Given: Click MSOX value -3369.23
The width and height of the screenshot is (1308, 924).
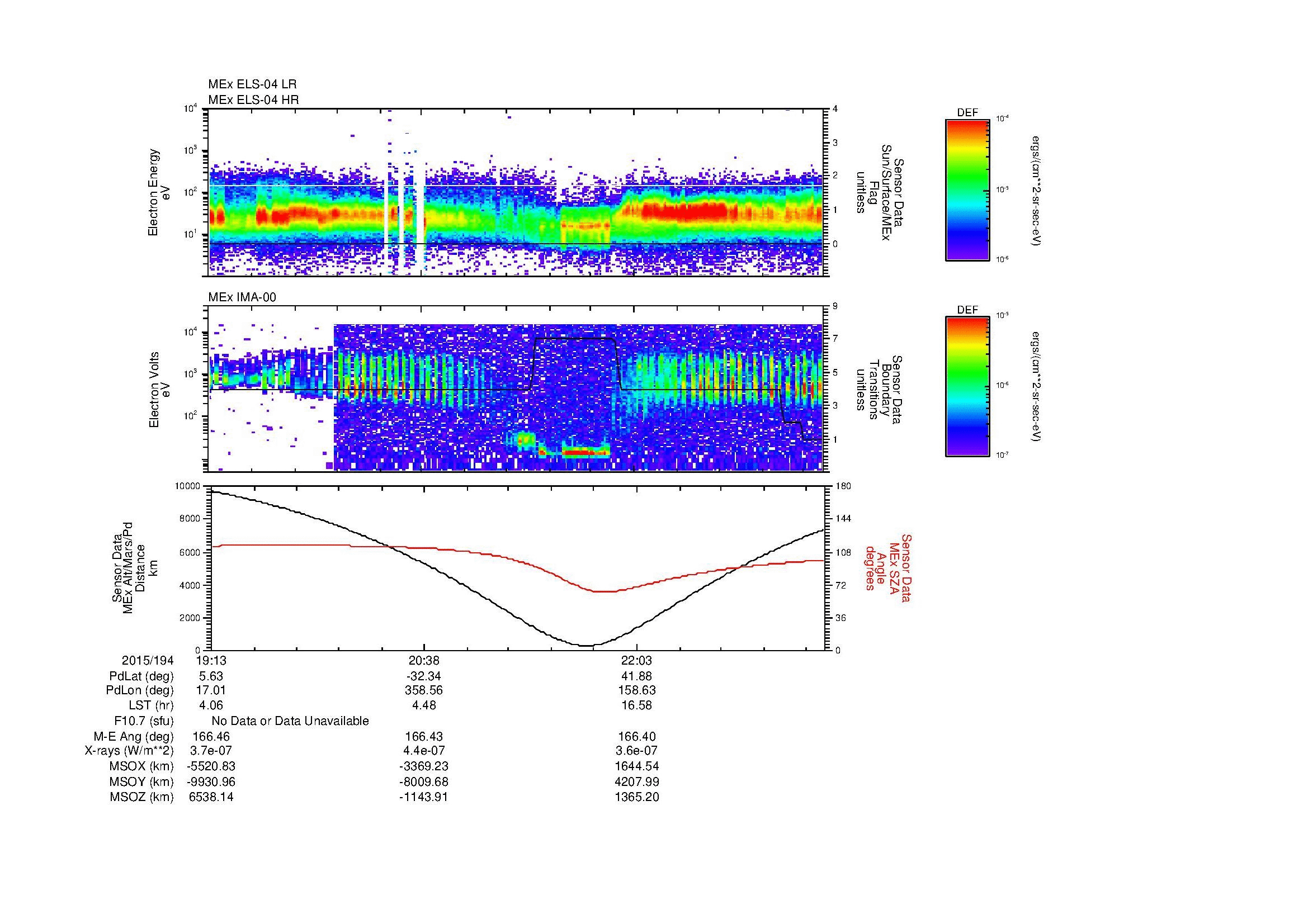Looking at the screenshot, I should coord(424,766).
